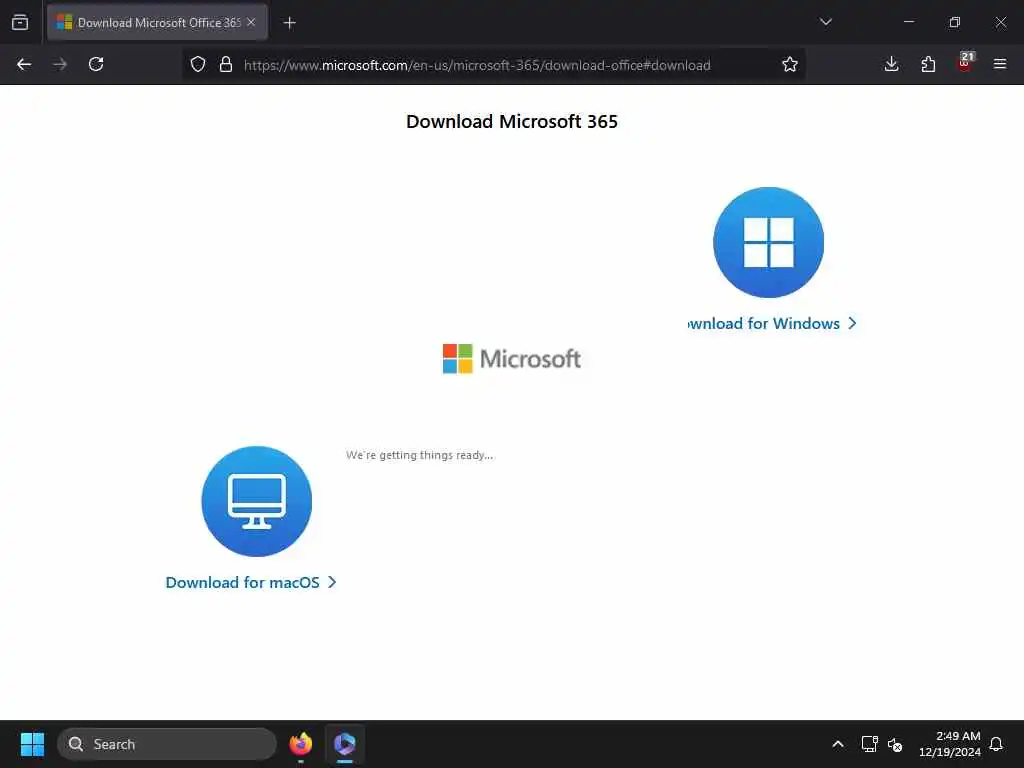Show hidden system tray icons
This screenshot has width=1024, height=768.
click(838, 744)
